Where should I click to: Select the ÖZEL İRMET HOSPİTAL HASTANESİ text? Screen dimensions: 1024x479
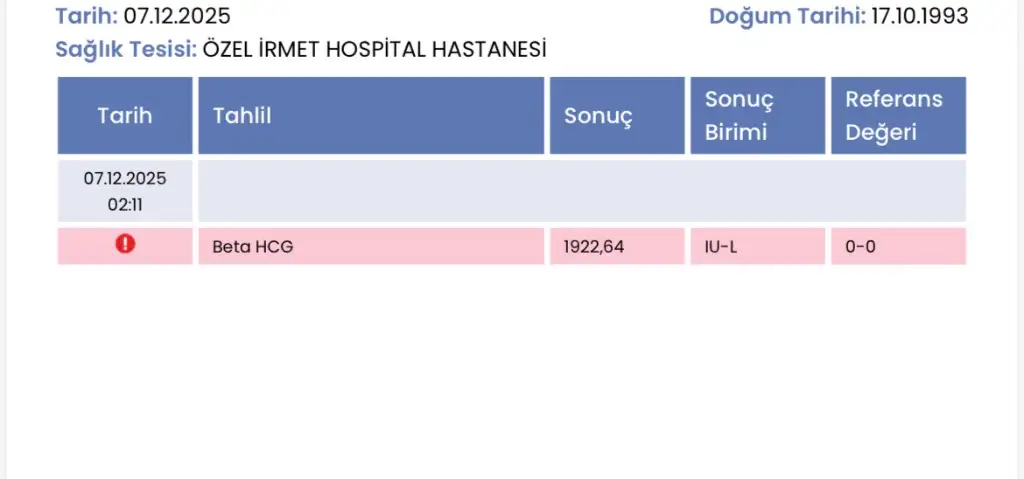click(x=375, y=48)
